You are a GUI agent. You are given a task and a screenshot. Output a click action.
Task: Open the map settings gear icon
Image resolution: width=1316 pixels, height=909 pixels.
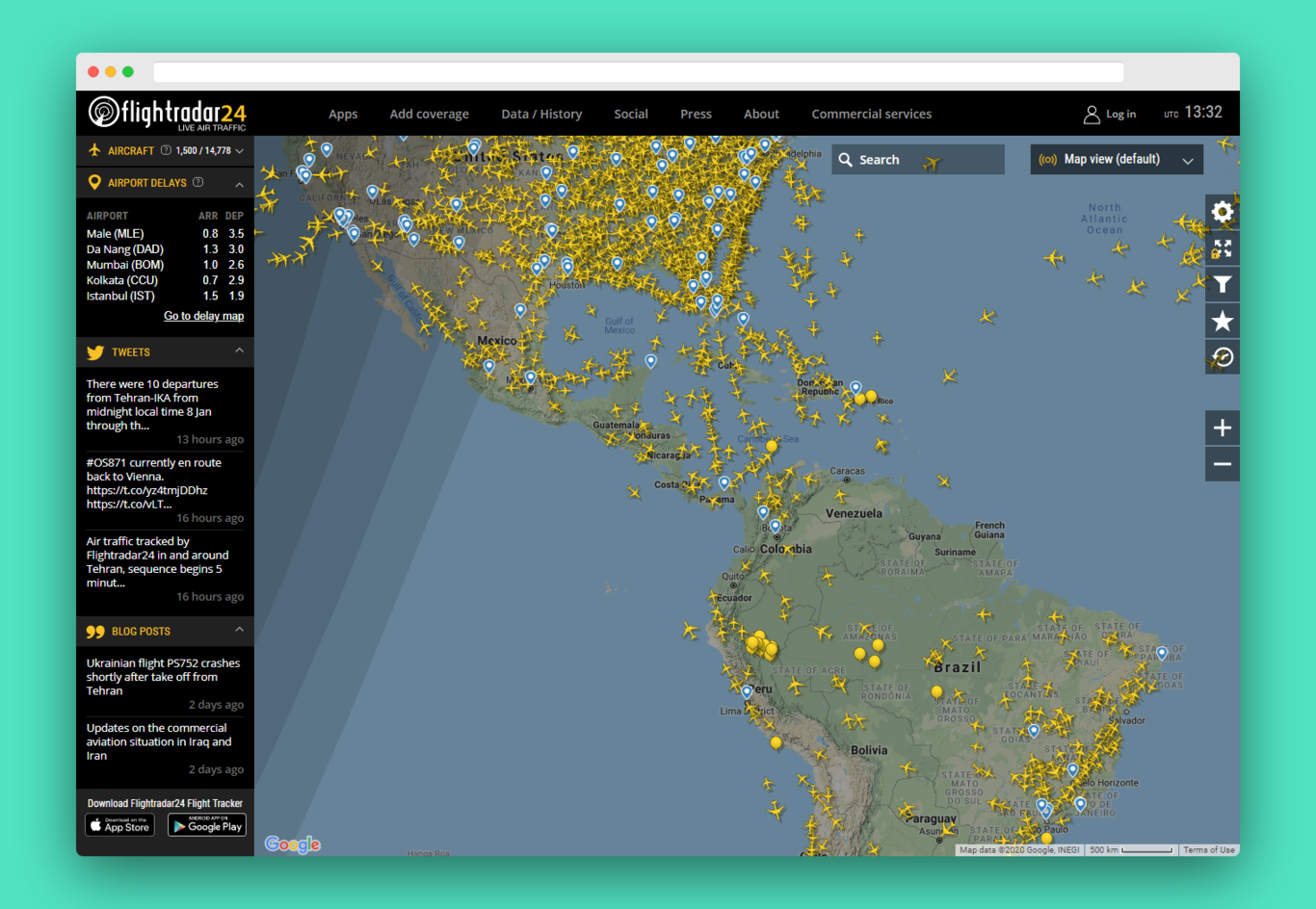pyautogui.click(x=1222, y=211)
